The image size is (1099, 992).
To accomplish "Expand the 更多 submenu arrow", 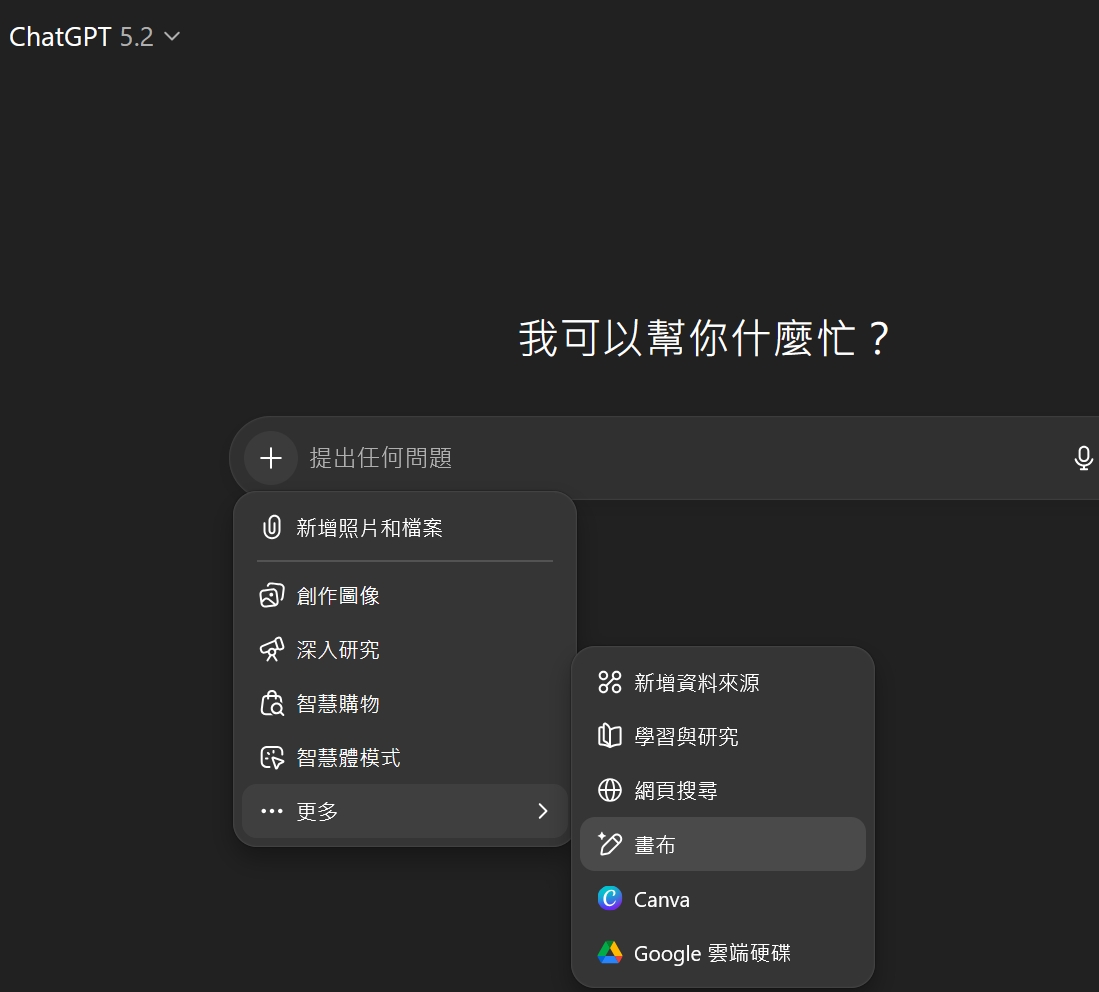I will tap(543, 811).
